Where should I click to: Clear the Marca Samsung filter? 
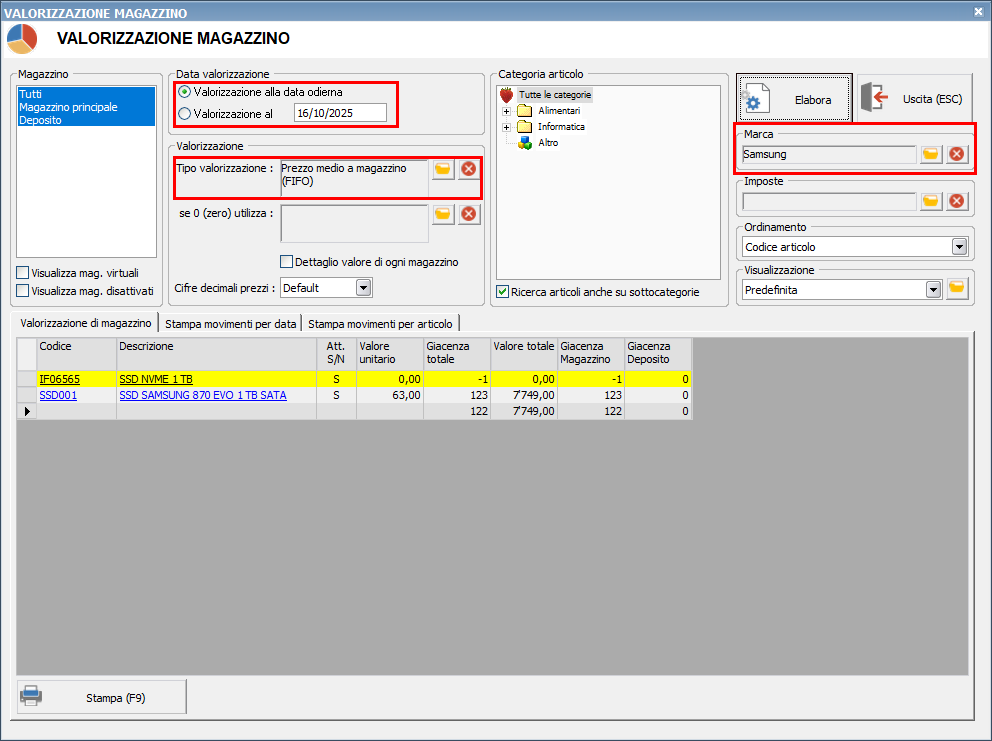click(957, 154)
